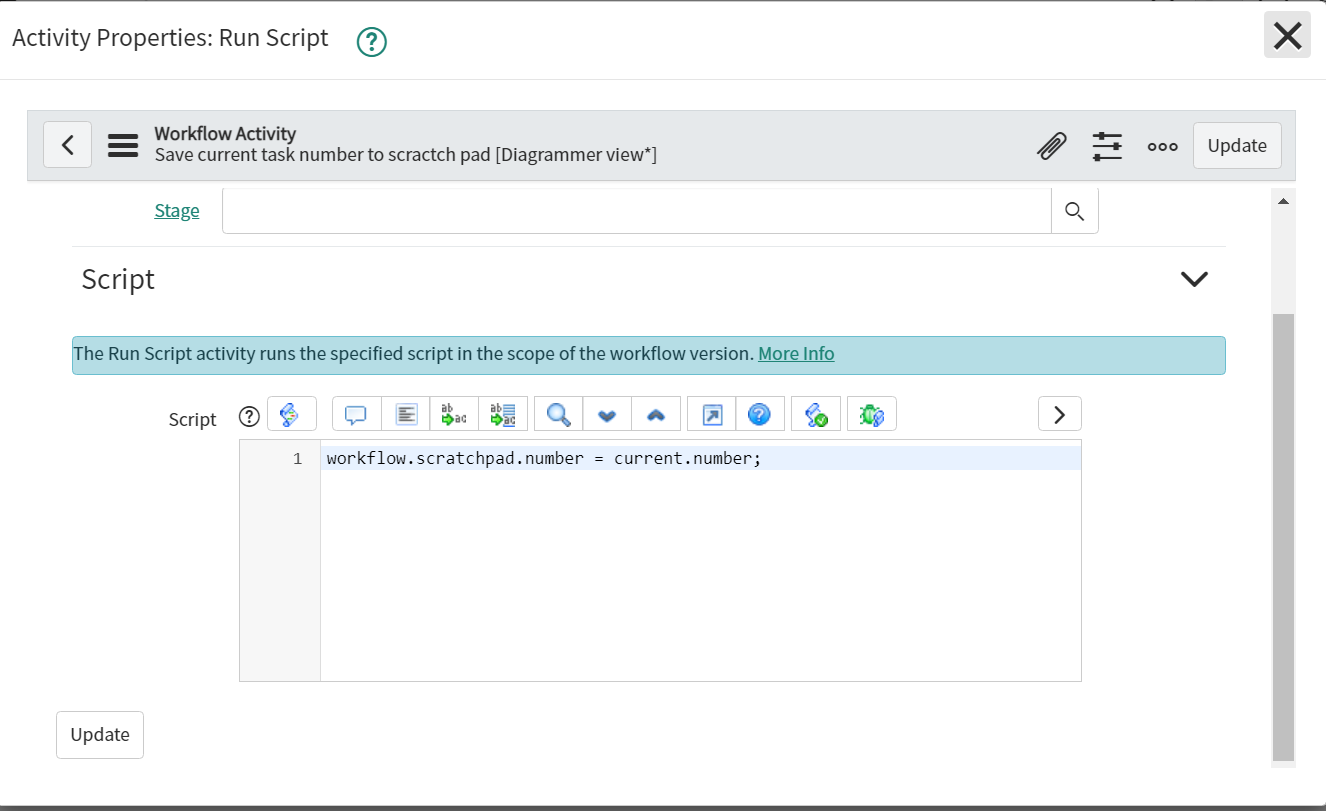Open the script editor search tool
The height and width of the screenshot is (811, 1326).
pos(557,413)
